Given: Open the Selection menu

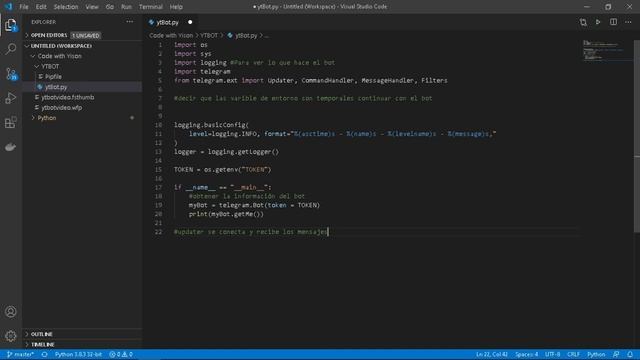Looking at the screenshot, I should (66, 7).
